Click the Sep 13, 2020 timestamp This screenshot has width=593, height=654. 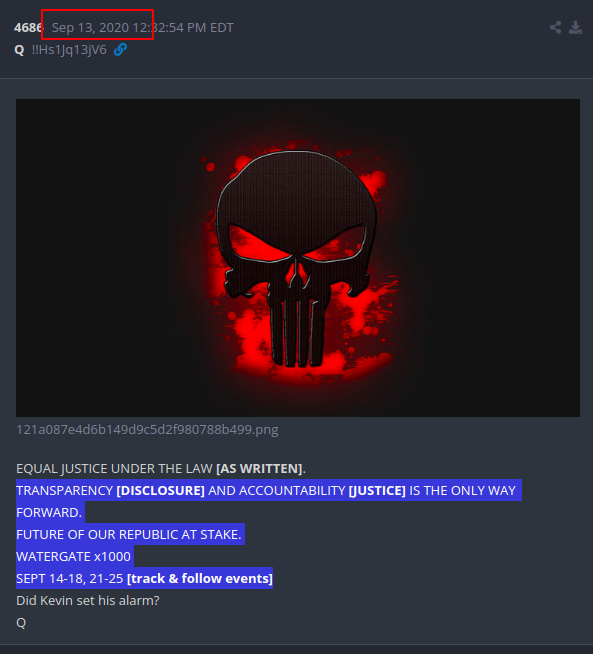point(142,28)
